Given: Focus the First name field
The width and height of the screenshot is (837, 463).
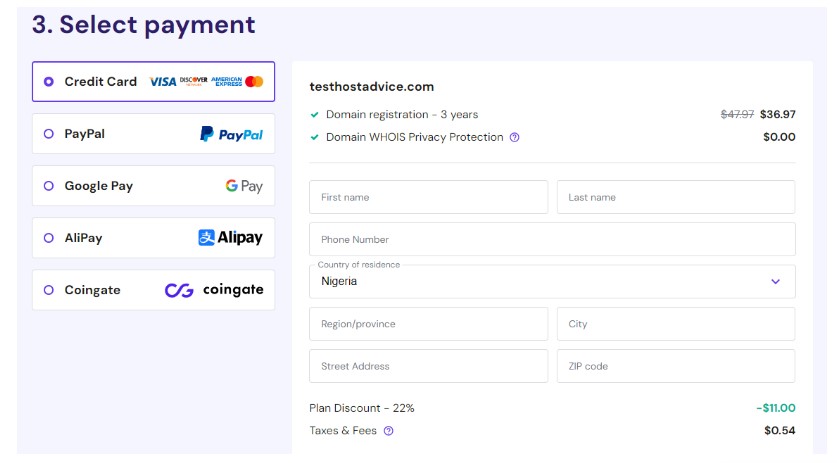Looking at the screenshot, I should tap(429, 197).
